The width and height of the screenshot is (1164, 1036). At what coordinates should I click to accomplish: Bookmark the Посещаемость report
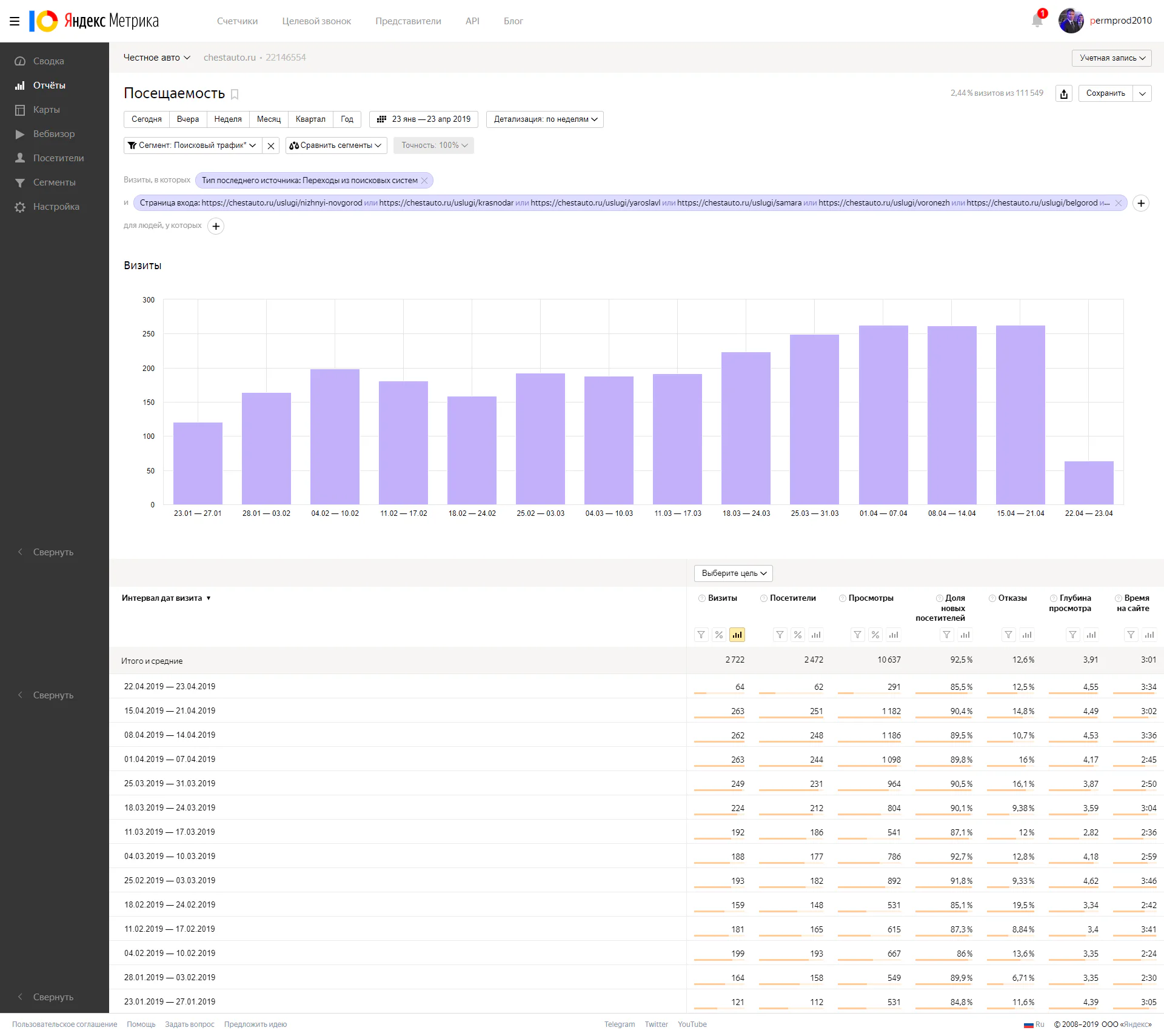[x=235, y=94]
